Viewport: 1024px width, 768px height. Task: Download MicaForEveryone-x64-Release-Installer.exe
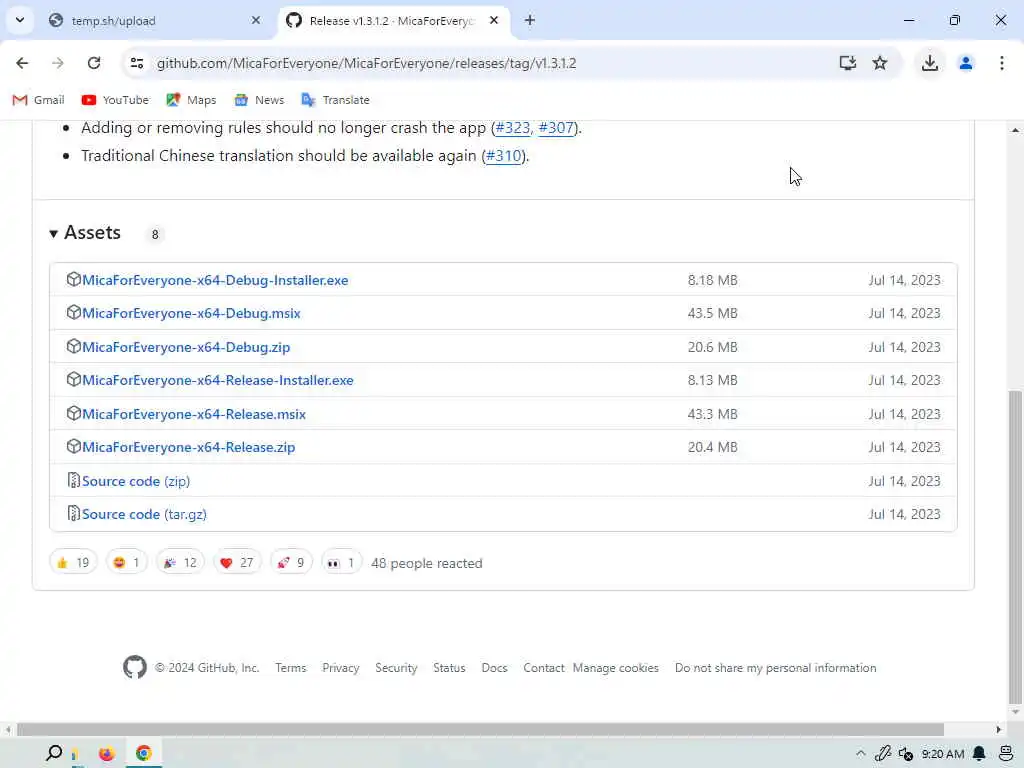[x=217, y=380]
